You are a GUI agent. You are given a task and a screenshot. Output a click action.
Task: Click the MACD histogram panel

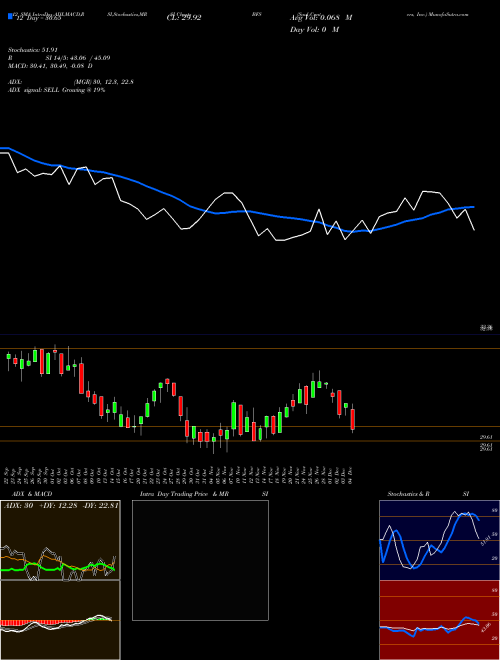60,620
